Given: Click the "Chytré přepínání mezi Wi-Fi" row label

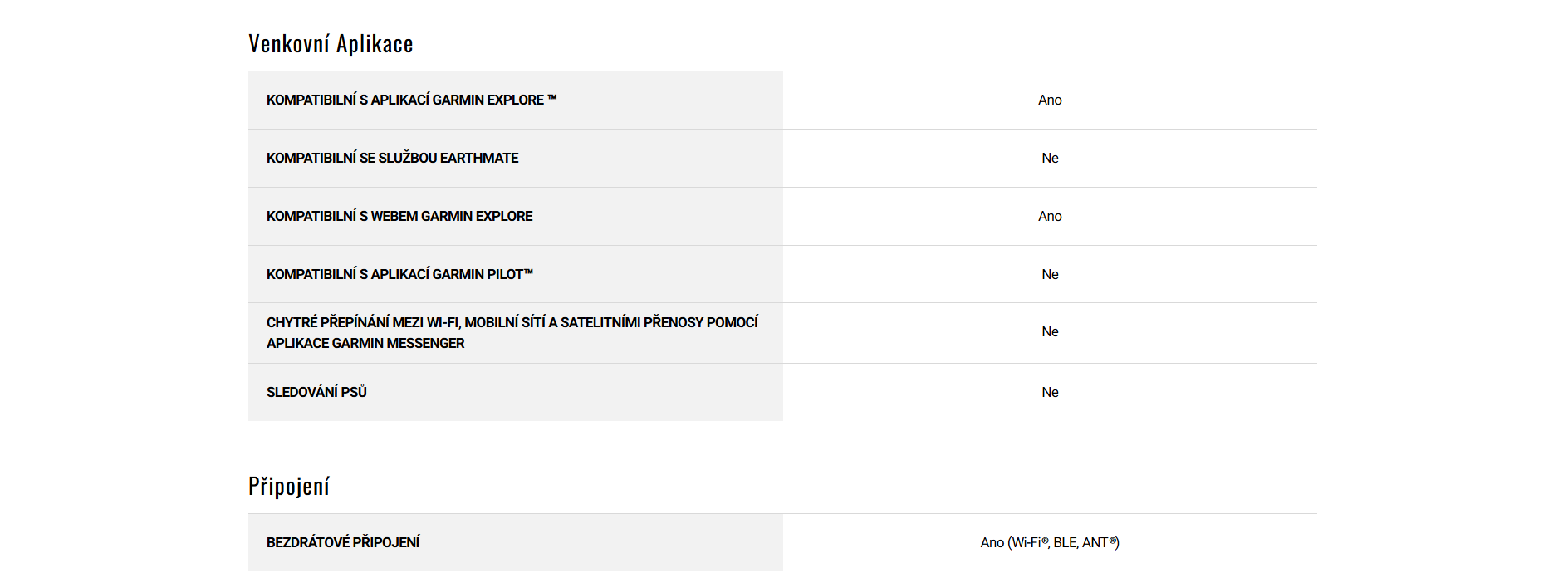Looking at the screenshot, I should pyautogui.click(x=512, y=322).
